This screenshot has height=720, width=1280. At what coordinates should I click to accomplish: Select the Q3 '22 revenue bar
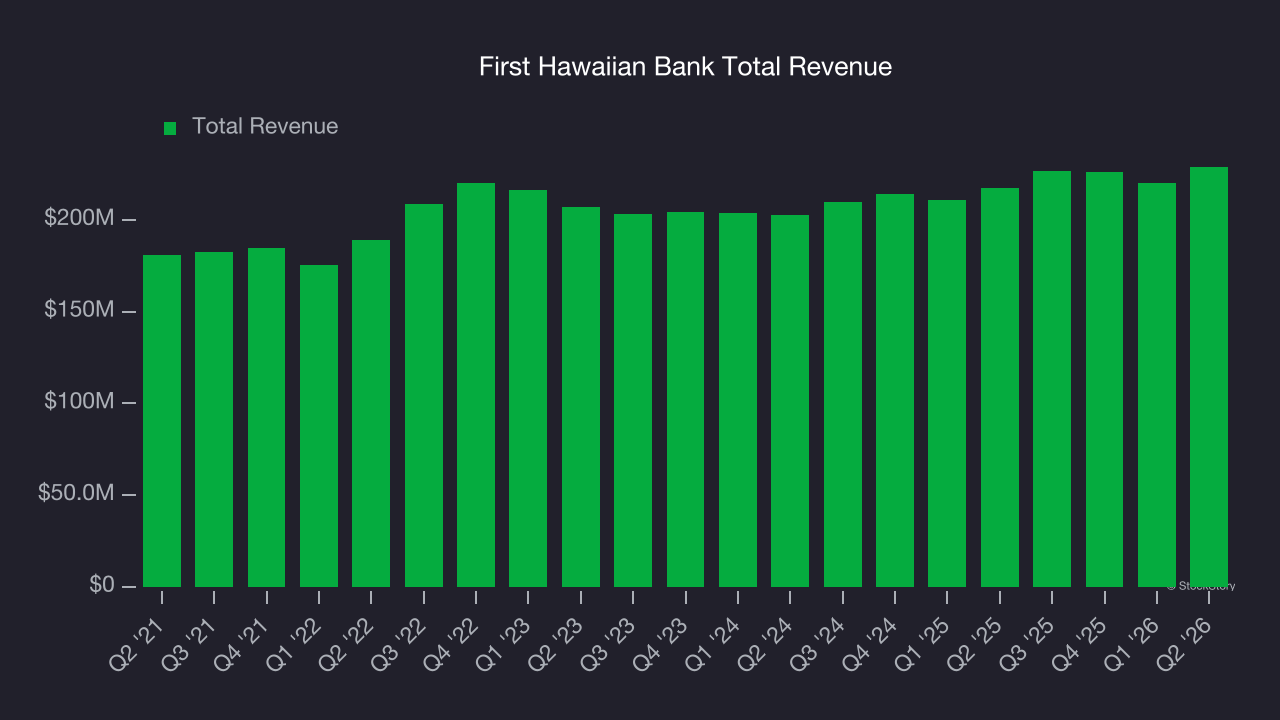(424, 395)
